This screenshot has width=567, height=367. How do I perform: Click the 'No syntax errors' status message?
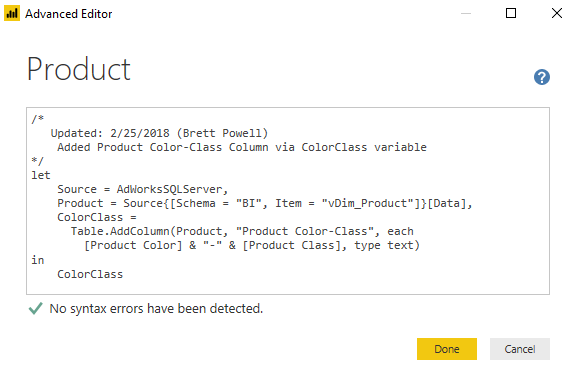coord(156,308)
